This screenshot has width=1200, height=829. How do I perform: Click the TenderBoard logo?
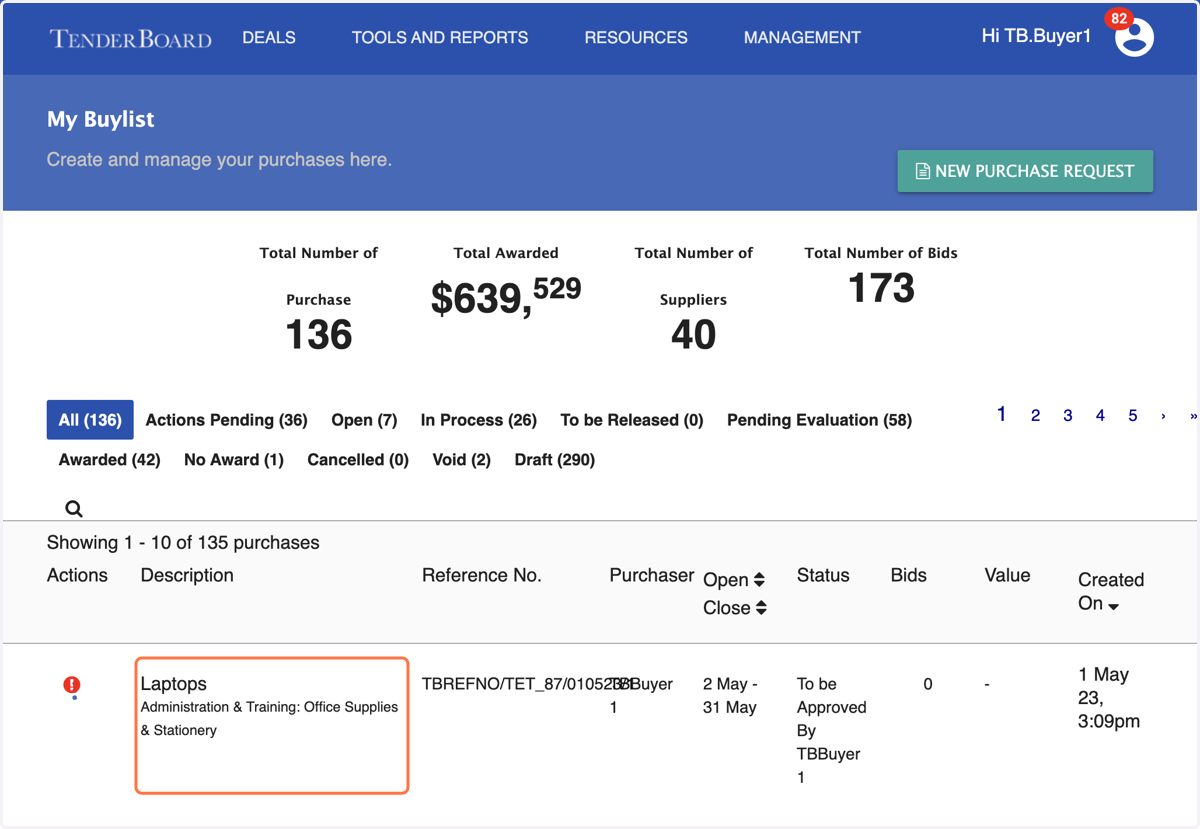click(131, 38)
